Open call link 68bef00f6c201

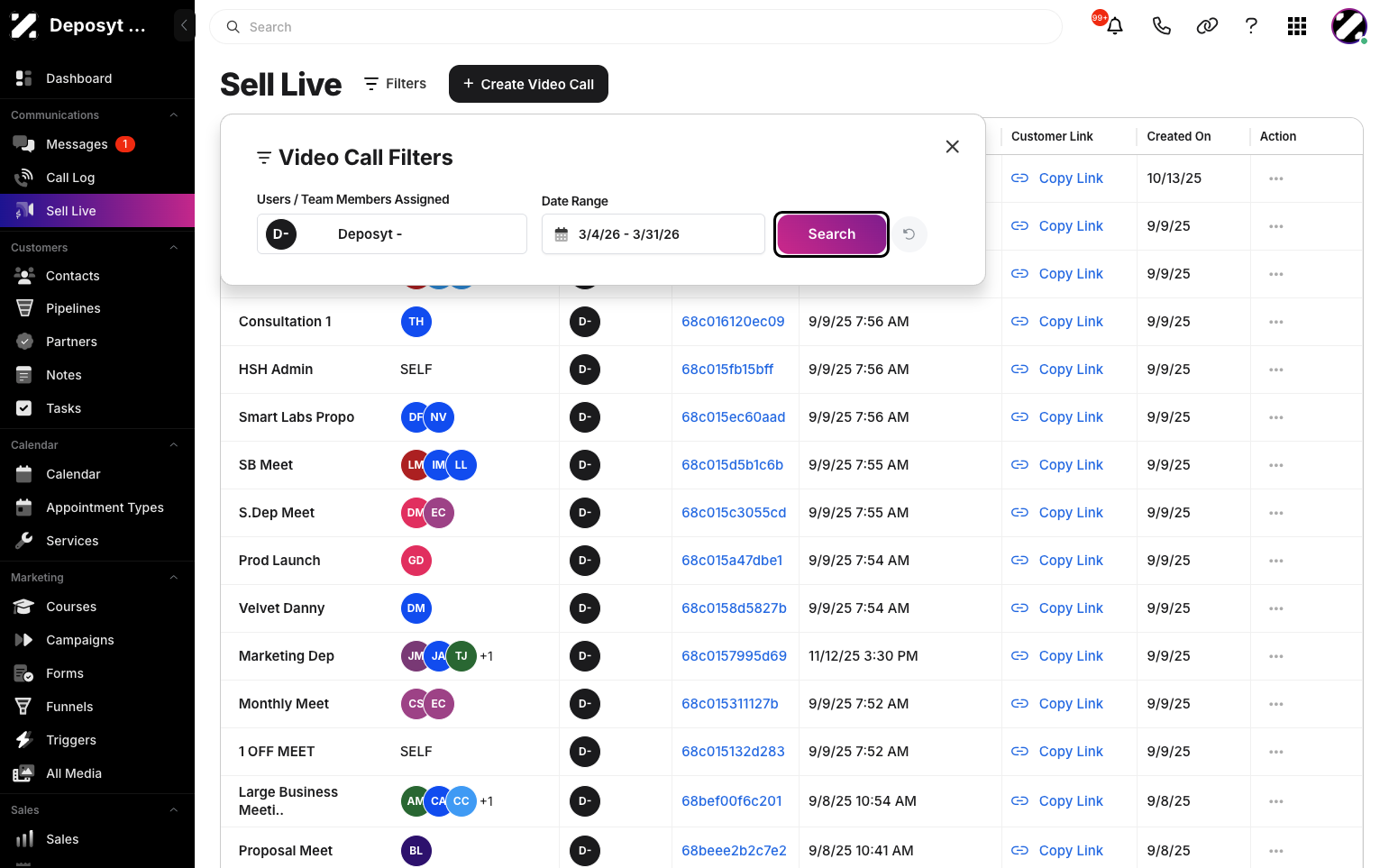click(732, 801)
